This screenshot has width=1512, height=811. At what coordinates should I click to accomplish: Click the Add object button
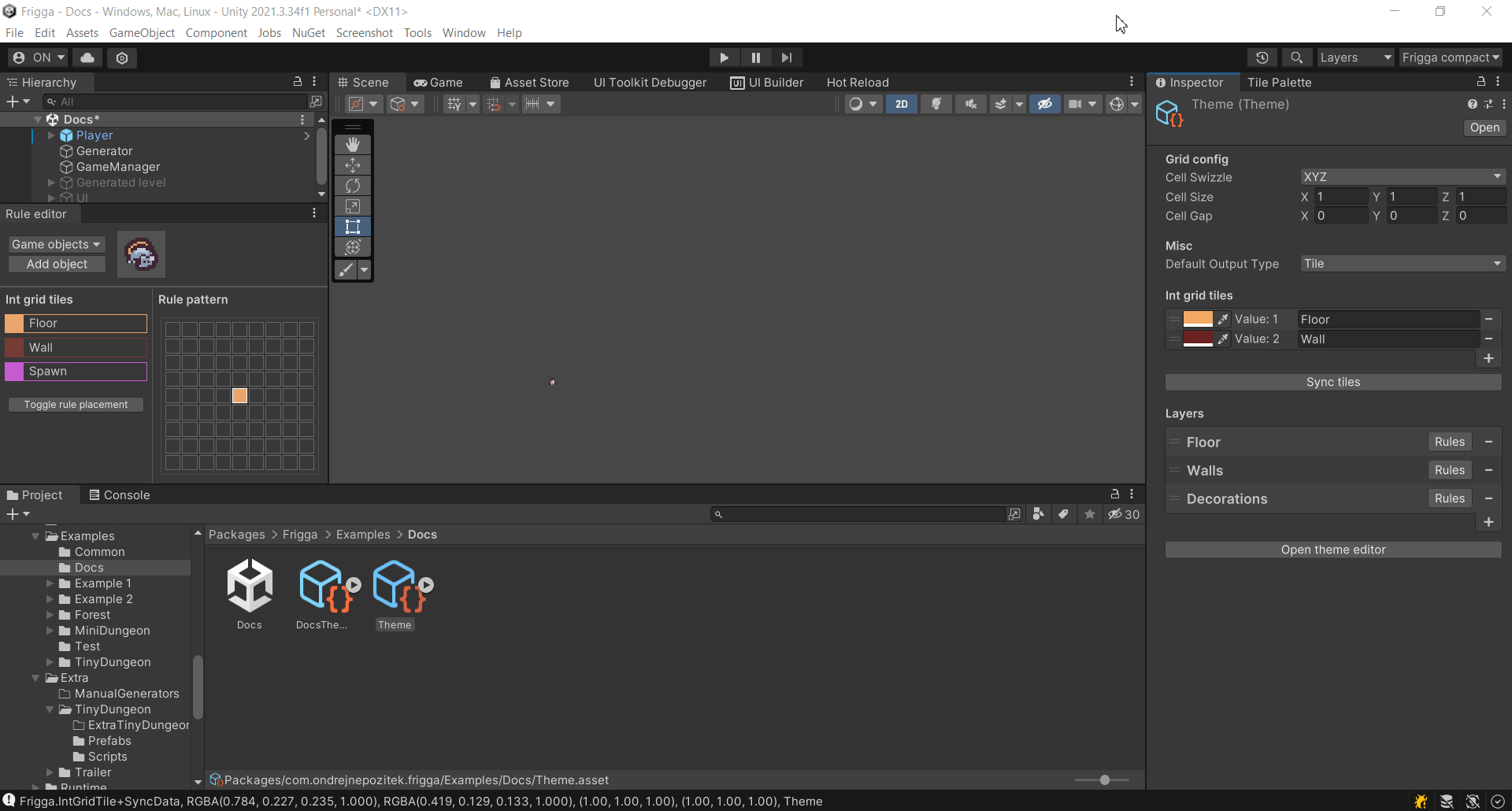(x=57, y=264)
